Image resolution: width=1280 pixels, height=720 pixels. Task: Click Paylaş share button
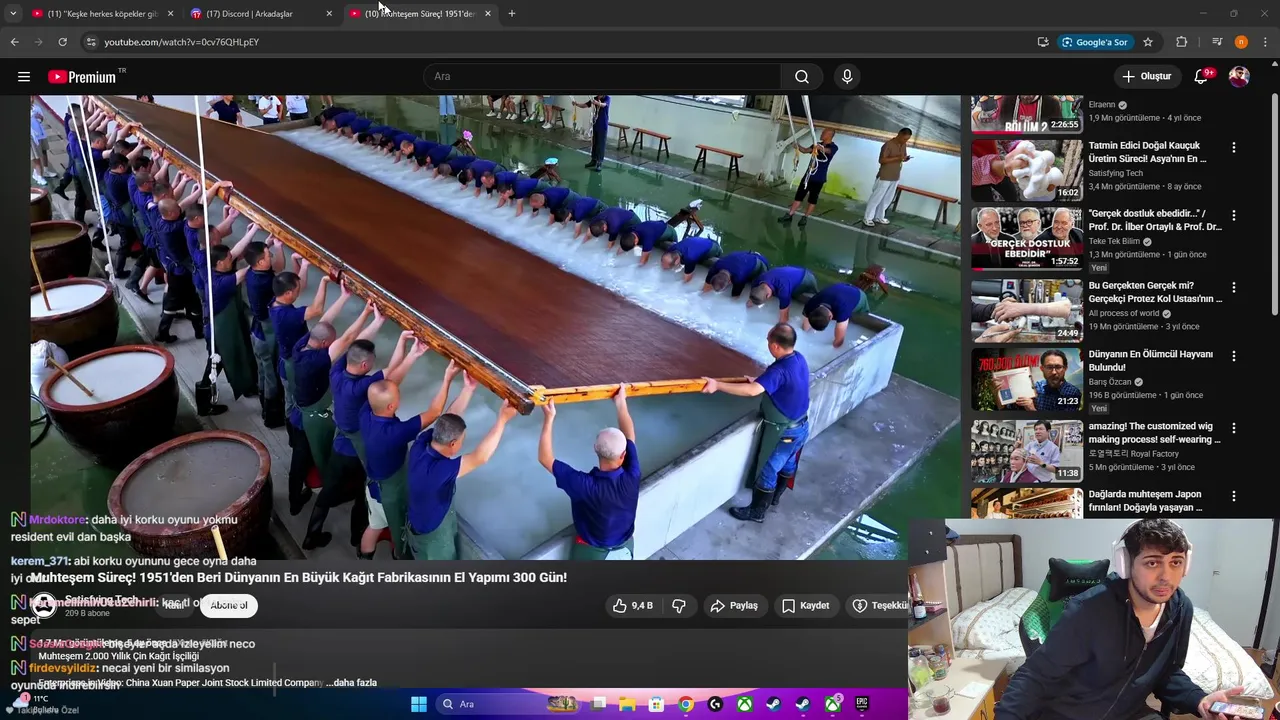[x=734, y=606]
